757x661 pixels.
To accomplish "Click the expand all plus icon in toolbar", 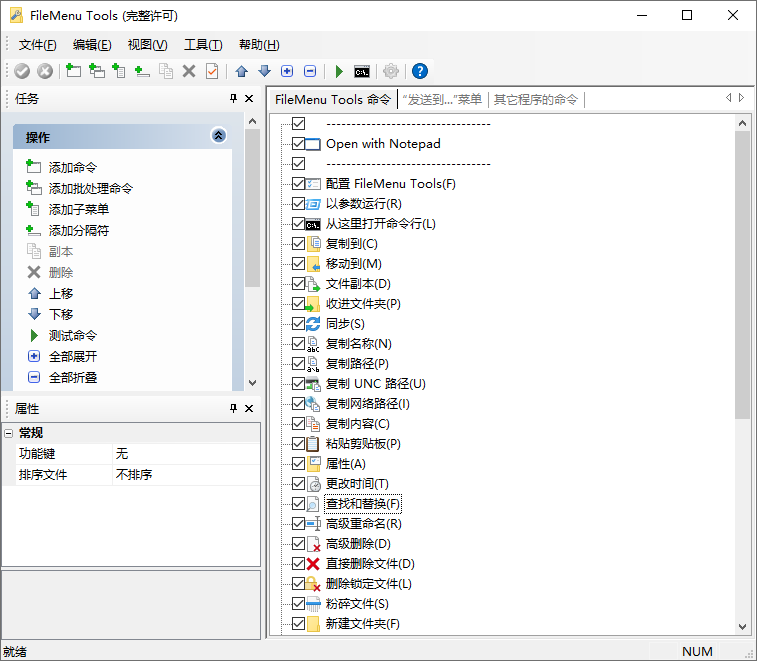I will point(287,71).
